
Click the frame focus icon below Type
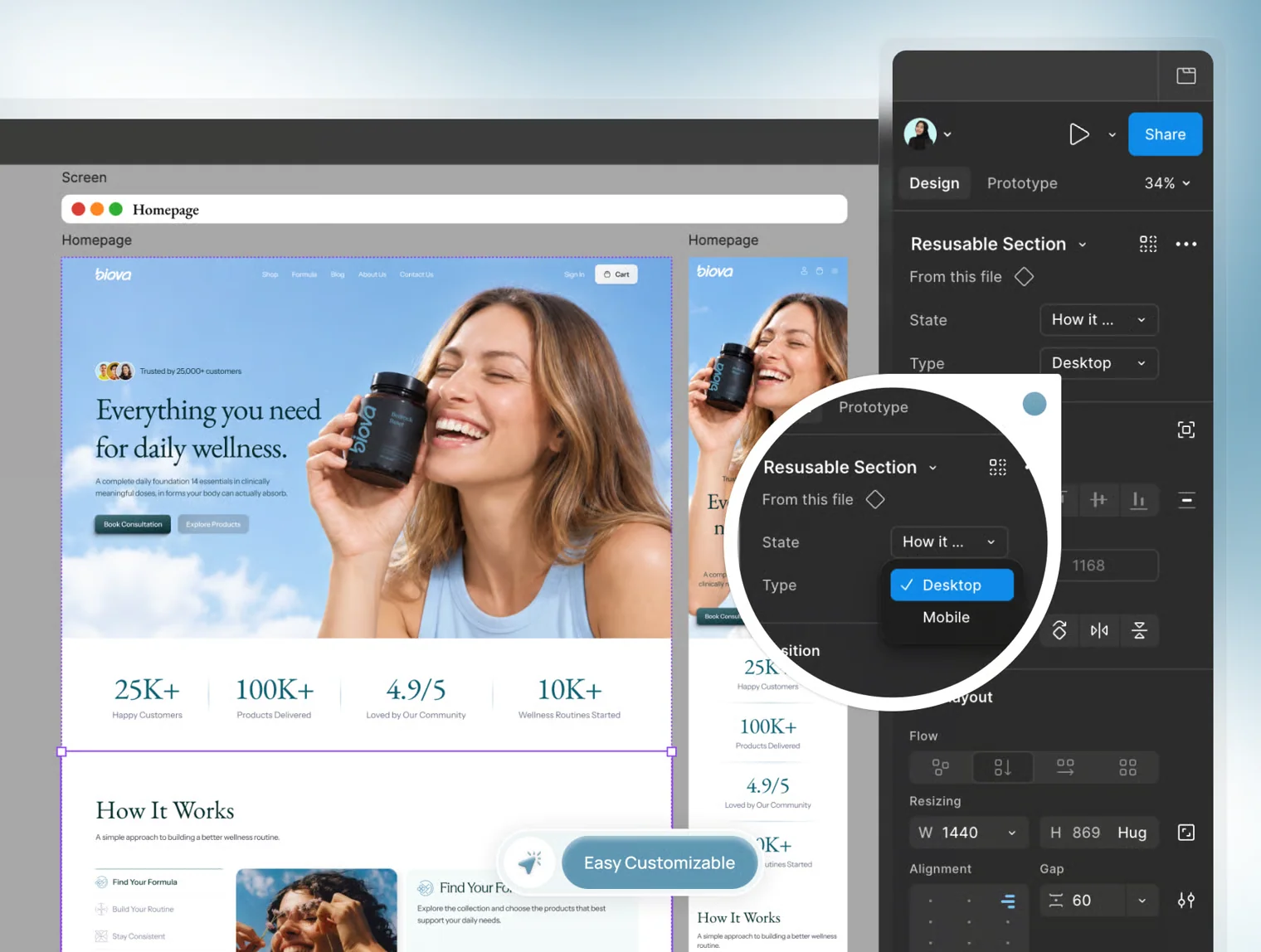1186,430
